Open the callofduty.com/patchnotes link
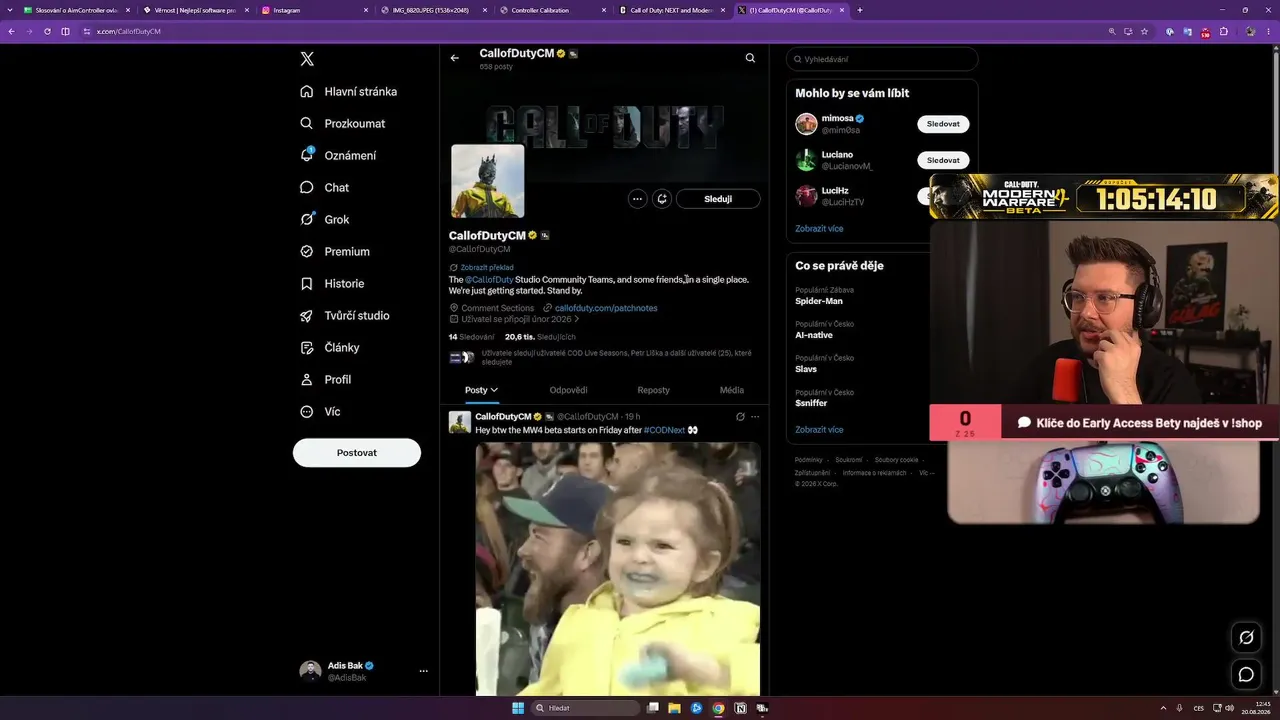The width and height of the screenshot is (1280, 720). pos(606,308)
